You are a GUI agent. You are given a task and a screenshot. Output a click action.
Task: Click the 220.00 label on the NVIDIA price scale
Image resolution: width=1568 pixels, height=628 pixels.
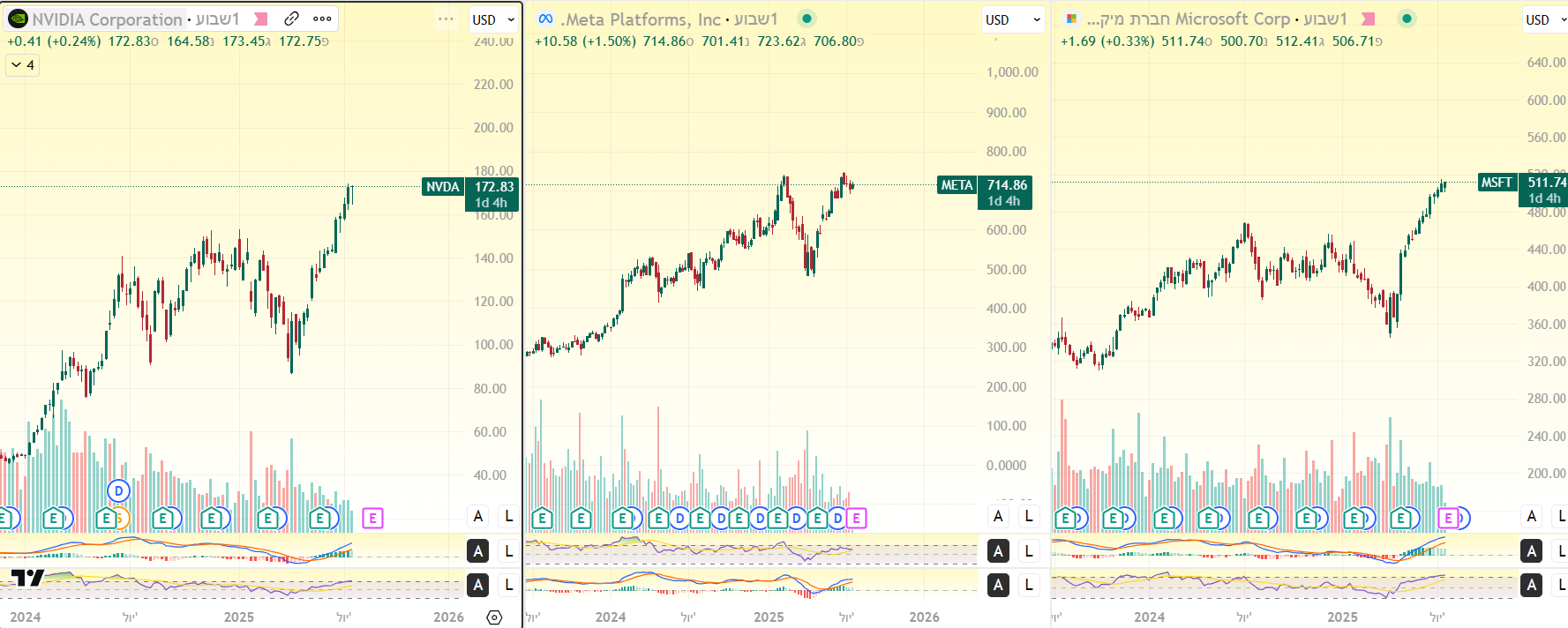[x=493, y=85]
